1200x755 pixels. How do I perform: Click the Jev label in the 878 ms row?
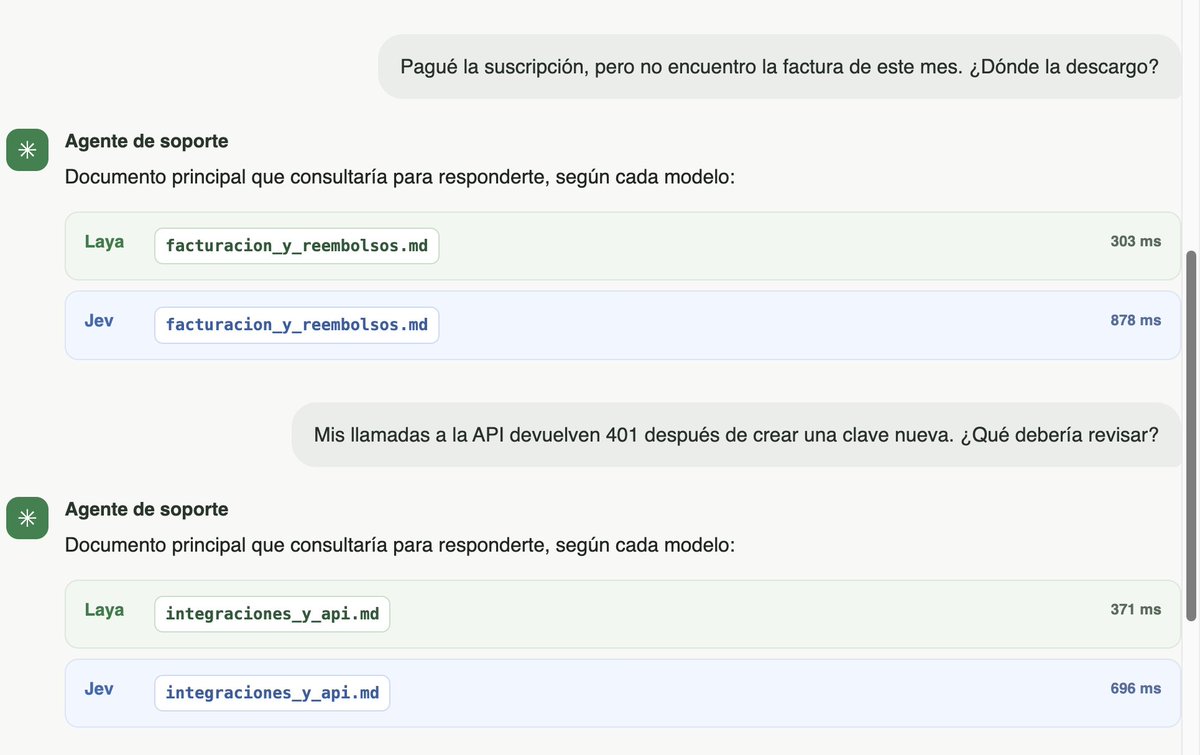click(99, 321)
